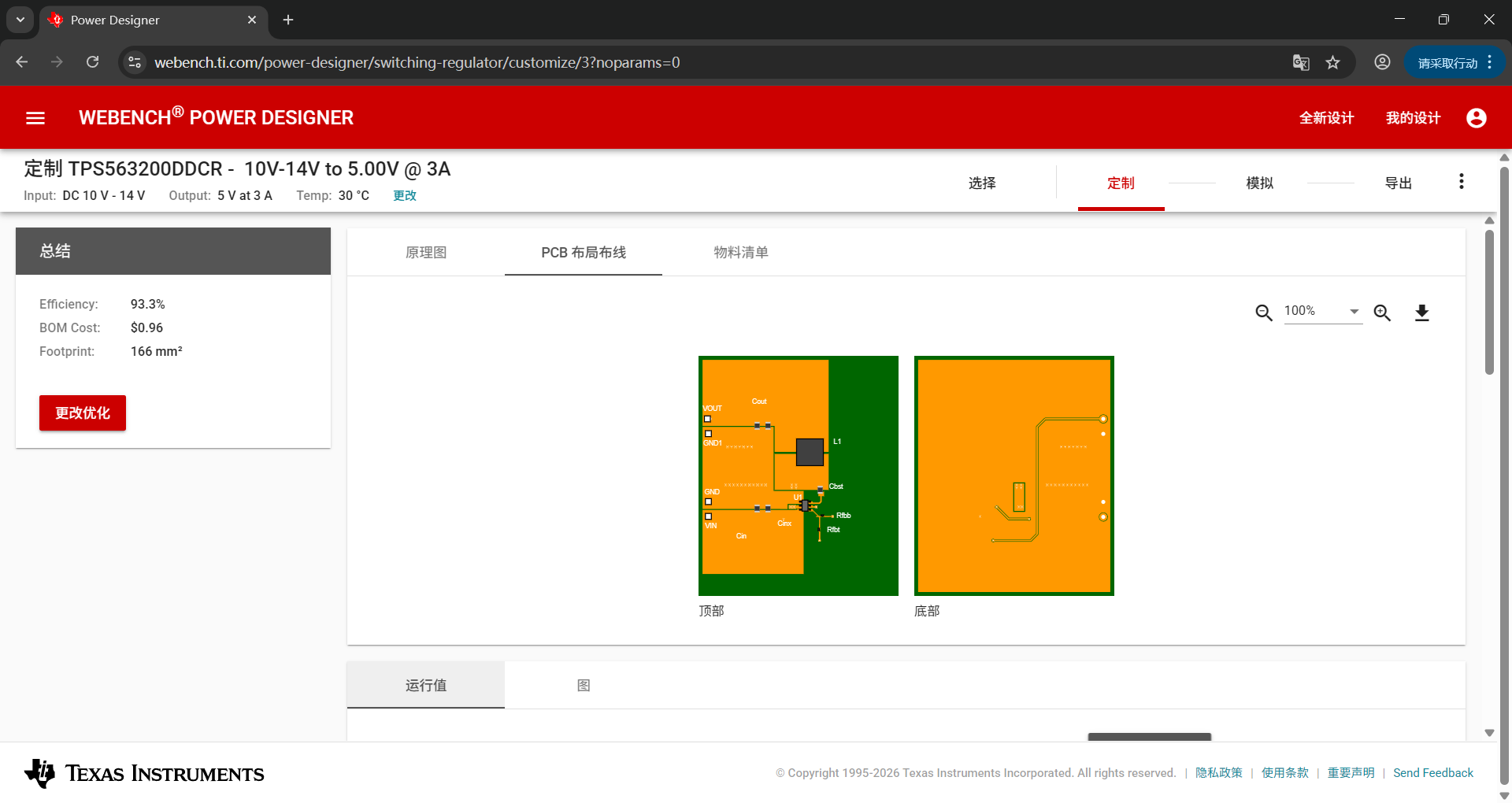Click the browser back arrow
1512x803 pixels.
pyautogui.click(x=22, y=62)
